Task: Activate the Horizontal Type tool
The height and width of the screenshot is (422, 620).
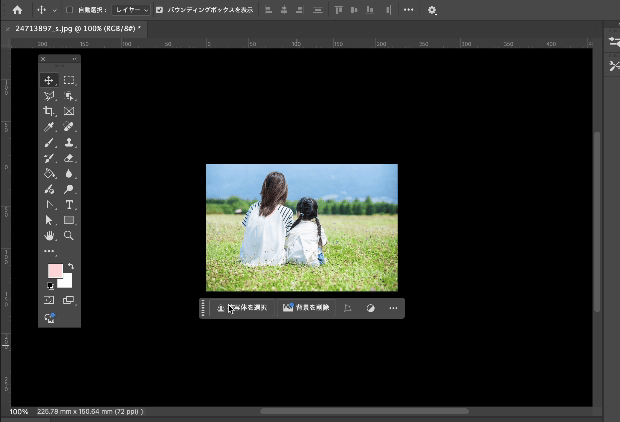Action: tap(69, 204)
